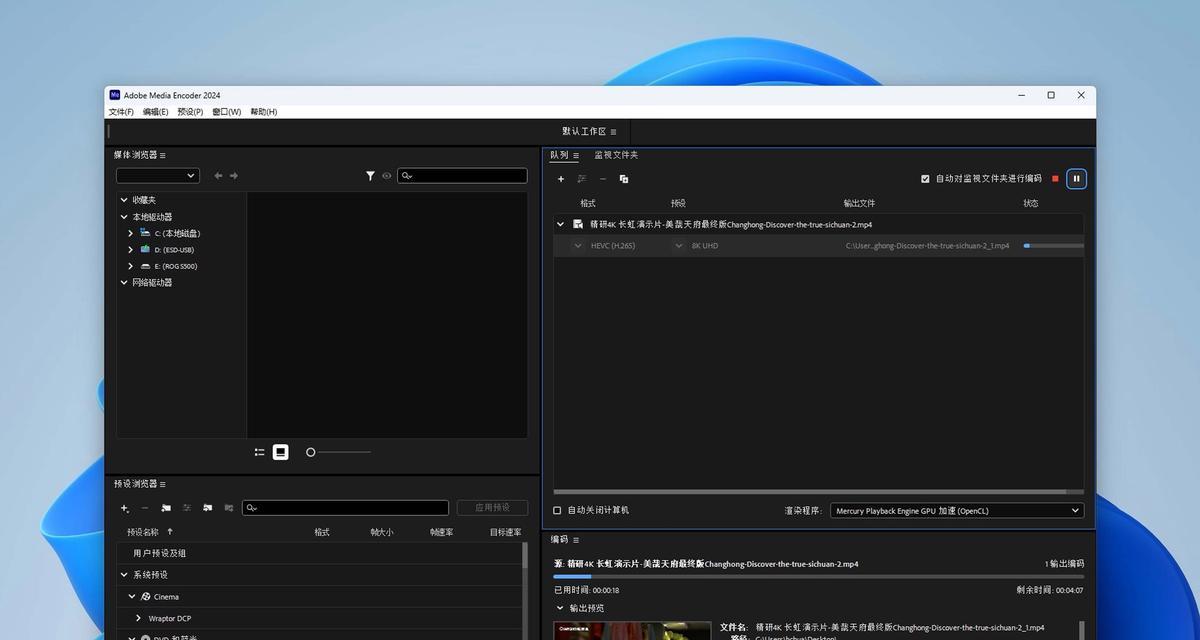Screen dimensions: 1200x640
Task: Go back in the media browser
Action: 218,176
